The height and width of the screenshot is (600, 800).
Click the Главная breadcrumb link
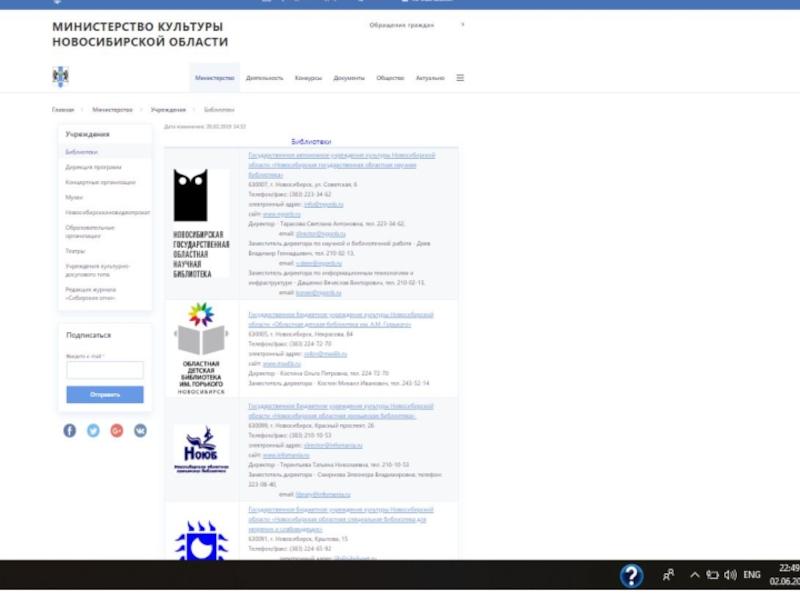tap(63, 109)
